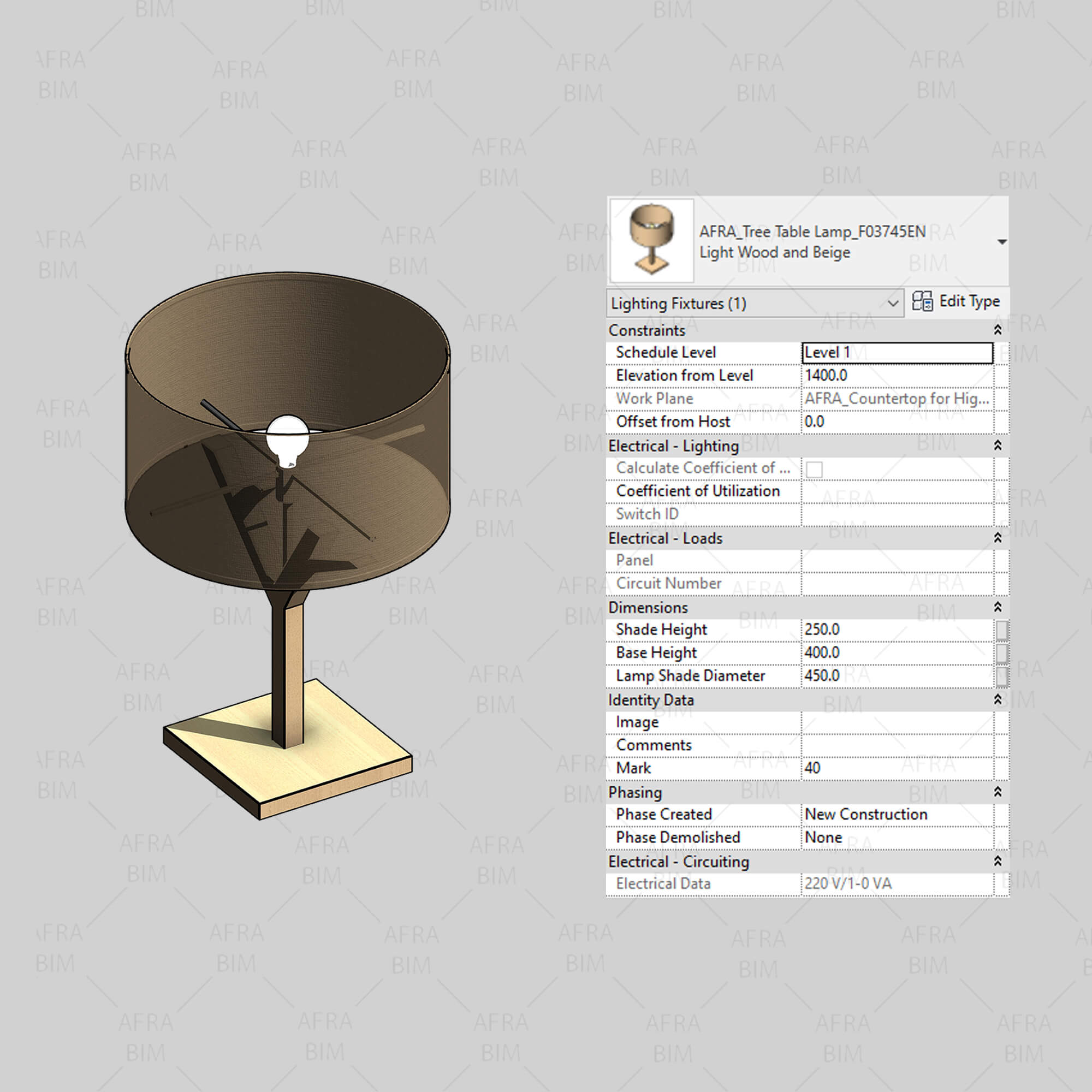Viewport: 1092px width, 1092px height.
Task: Click associate parameter button for Base Height
Action: 1001,653
